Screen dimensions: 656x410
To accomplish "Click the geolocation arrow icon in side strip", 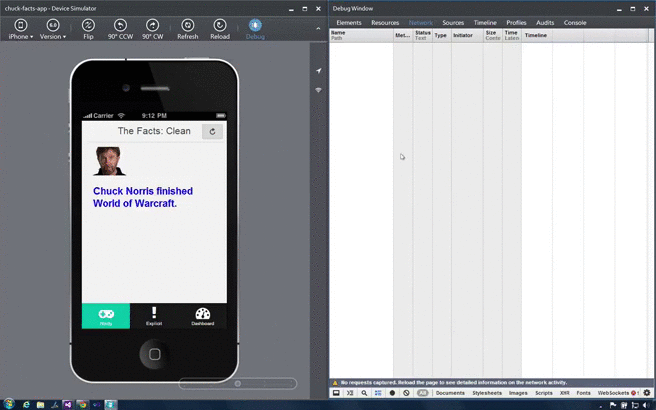I will coord(318,71).
